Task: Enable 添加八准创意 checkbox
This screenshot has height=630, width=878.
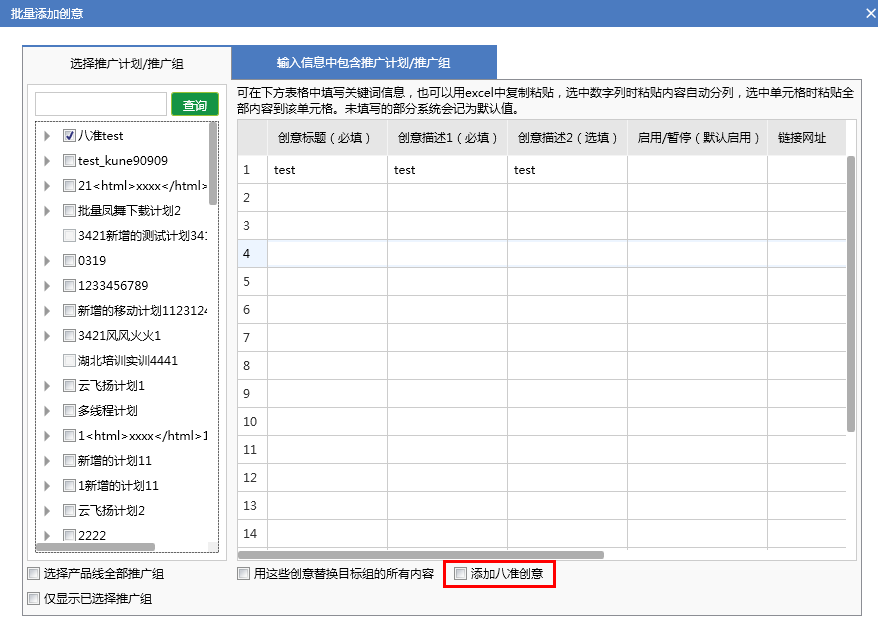Action: coord(460,574)
